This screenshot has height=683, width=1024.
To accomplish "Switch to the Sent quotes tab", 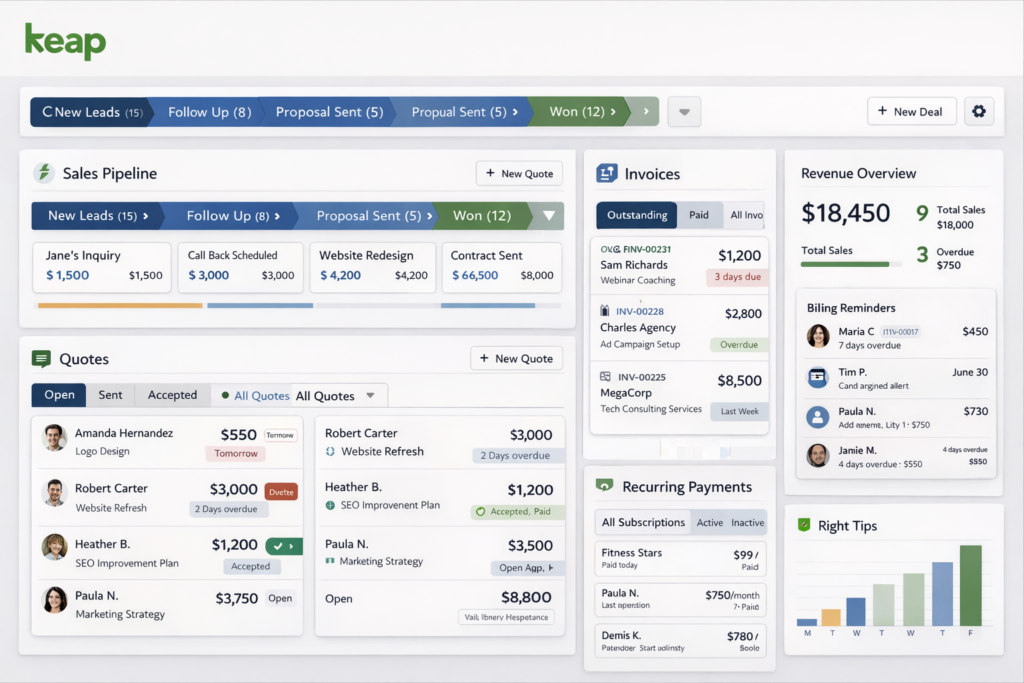I will click(x=110, y=394).
